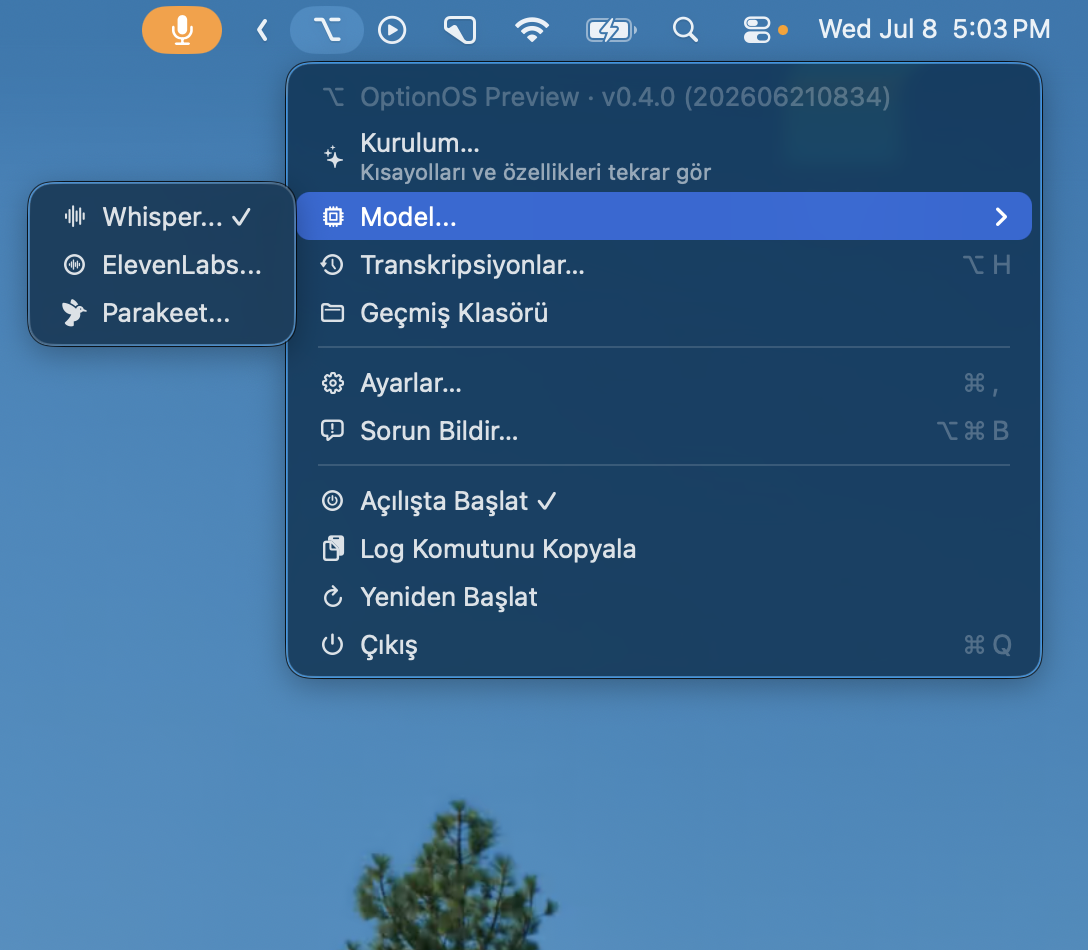This screenshot has width=1088, height=950.
Task: Open the Wi-Fi status menu
Action: click(x=532, y=30)
